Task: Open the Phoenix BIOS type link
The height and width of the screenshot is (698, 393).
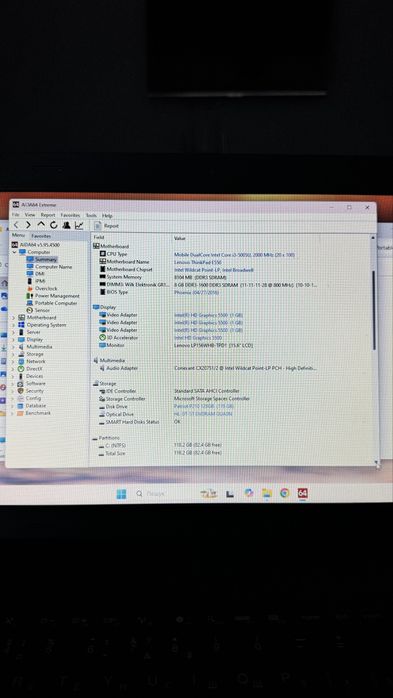Action: [195, 292]
